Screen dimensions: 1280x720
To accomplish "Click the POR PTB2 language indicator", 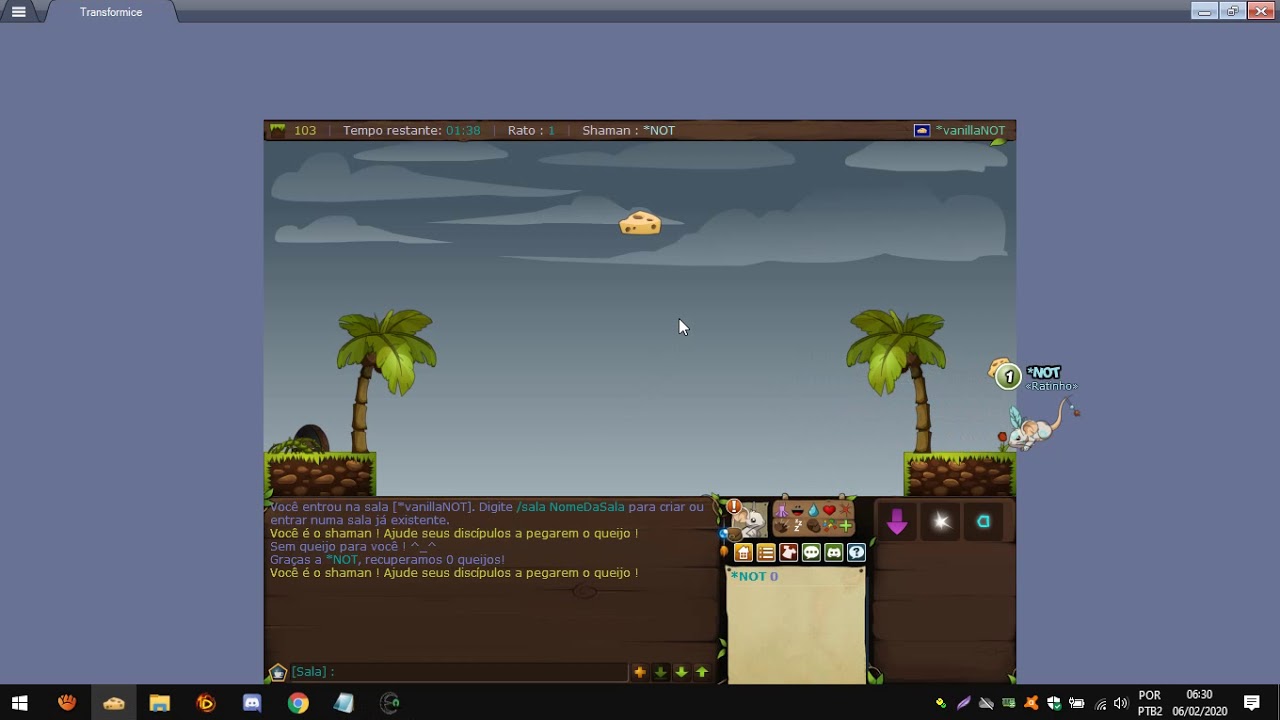I will pyautogui.click(x=1150, y=703).
